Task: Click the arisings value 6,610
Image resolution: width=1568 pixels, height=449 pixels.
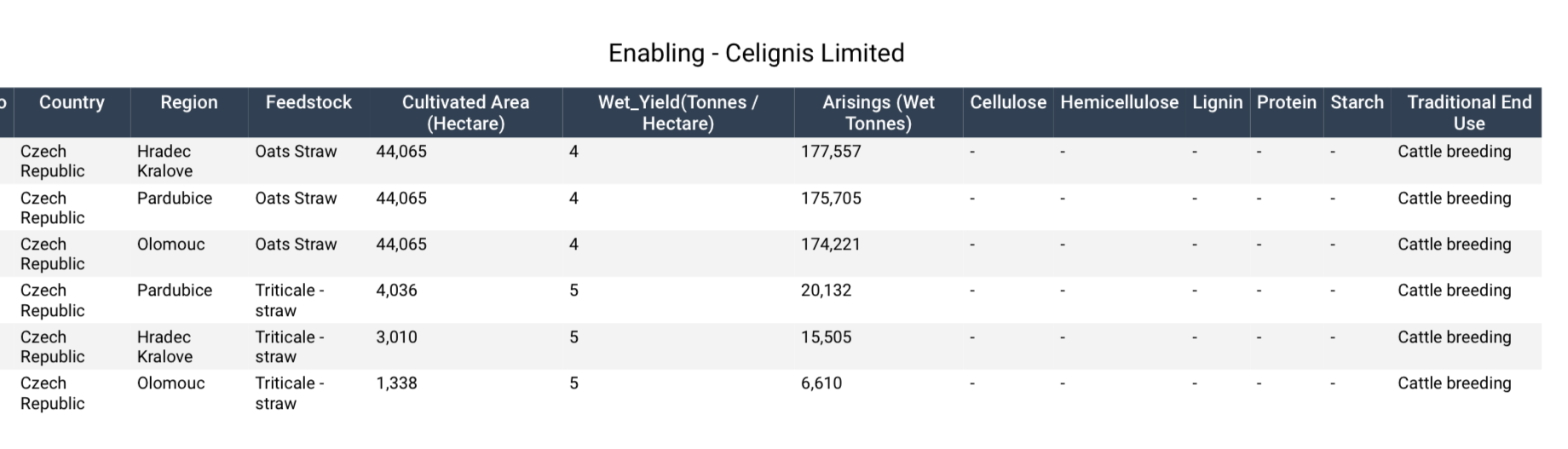Action: [821, 383]
